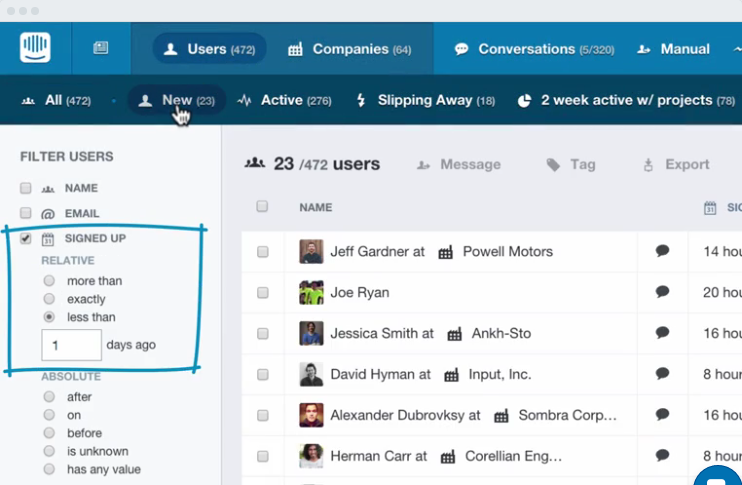742x485 pixels.
Task: Check the box for Alexander Dubrovksy
Action: tap(263, 415)
